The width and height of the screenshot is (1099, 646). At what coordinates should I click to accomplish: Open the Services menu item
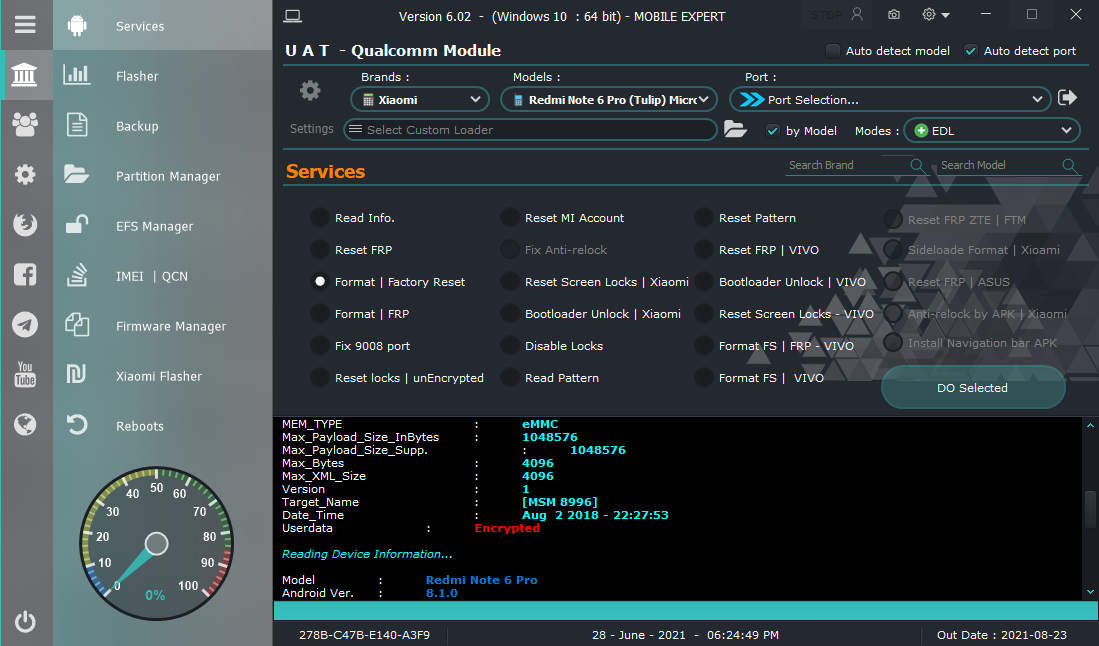(140, 26)
